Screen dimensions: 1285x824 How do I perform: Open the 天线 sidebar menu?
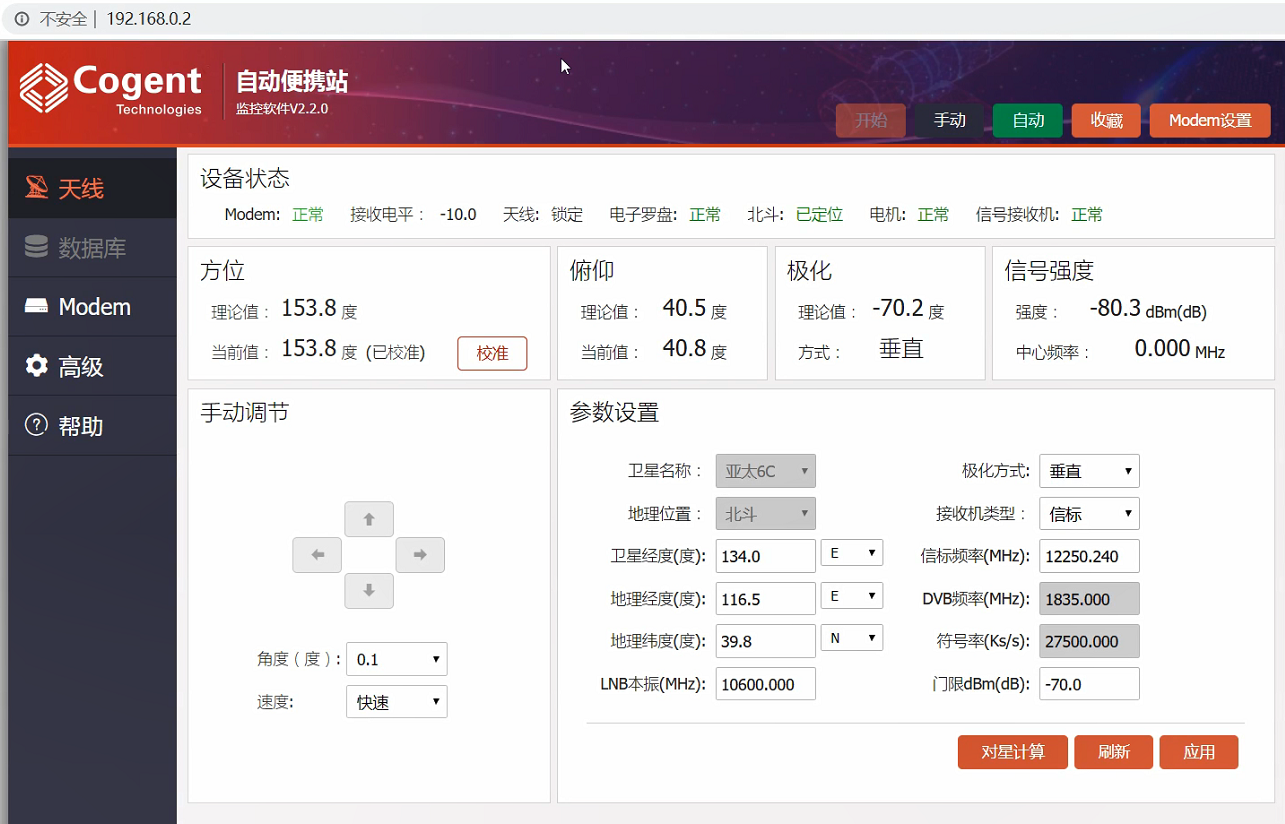[x=92, y=188]
